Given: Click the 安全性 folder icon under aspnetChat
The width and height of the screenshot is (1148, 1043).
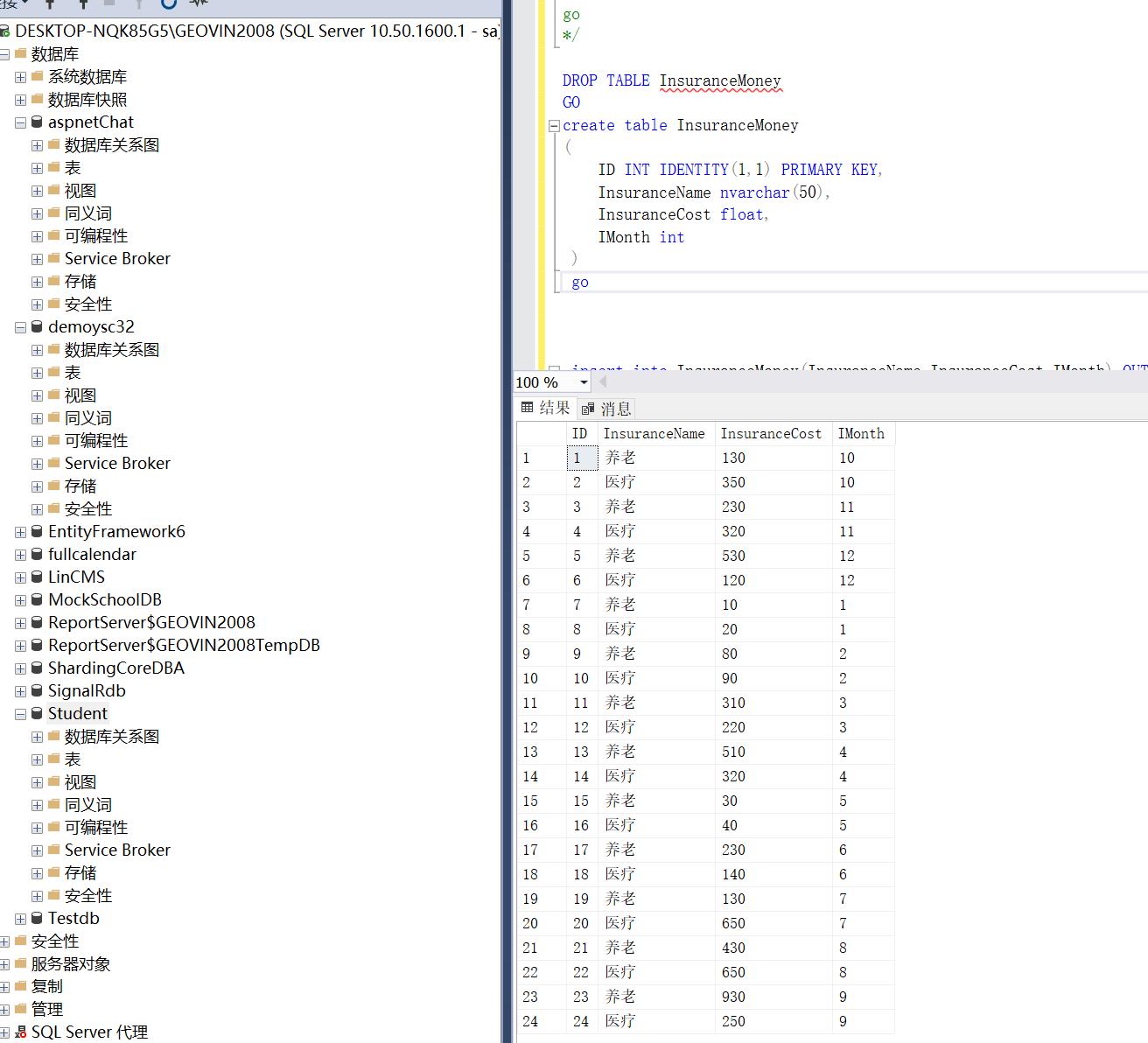Looking at the screenshot, I should click(x=52, y=304).
